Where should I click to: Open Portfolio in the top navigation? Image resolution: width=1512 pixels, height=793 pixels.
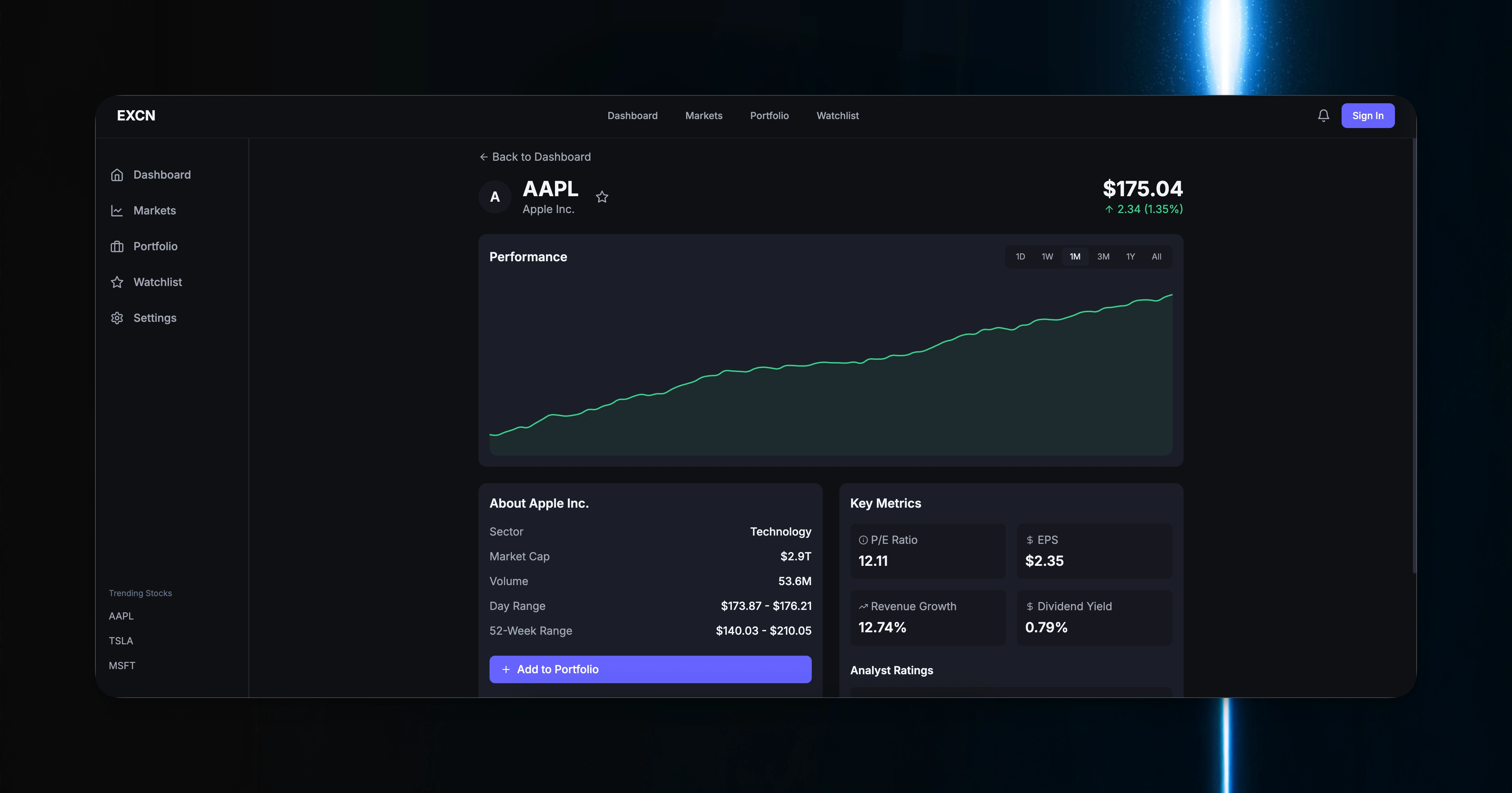click(x=769, y=116)
